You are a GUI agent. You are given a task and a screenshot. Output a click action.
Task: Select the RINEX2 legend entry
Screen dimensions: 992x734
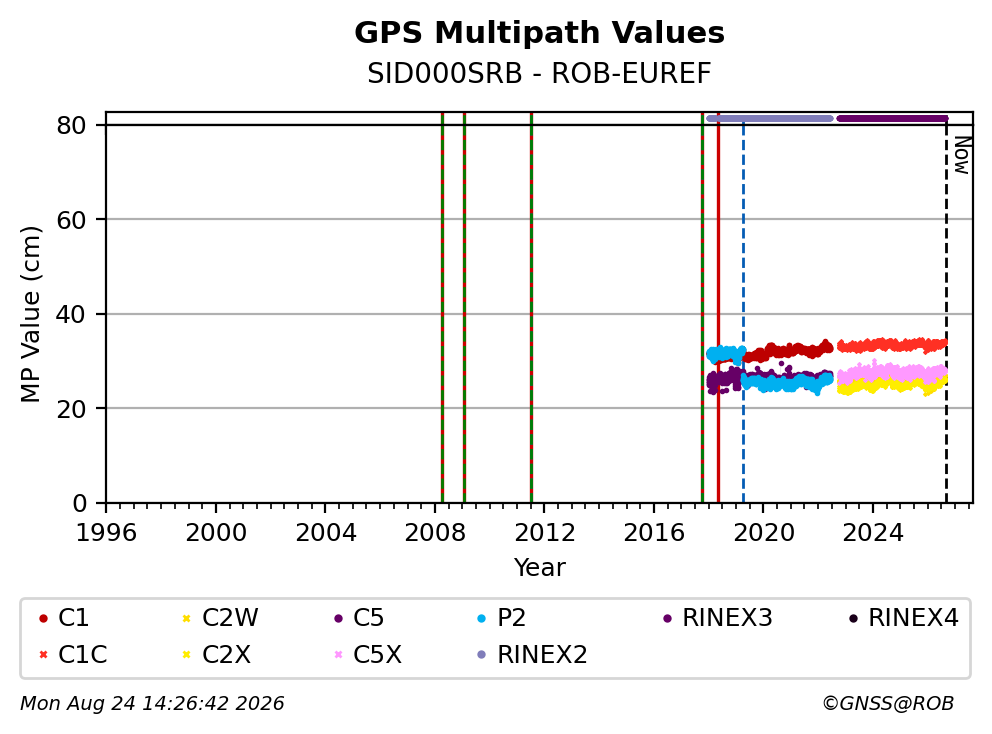point(532,654)
